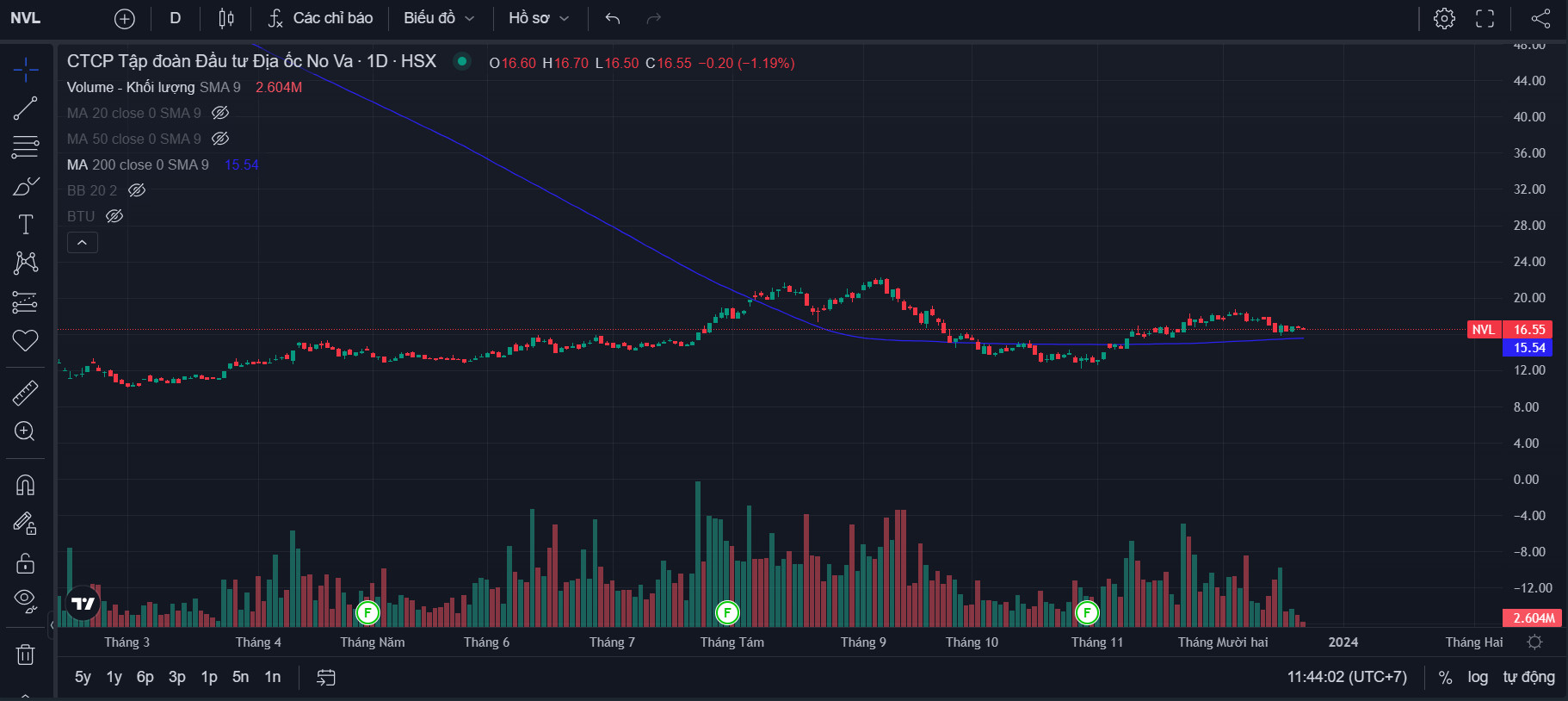This screenshot has width=1568, height=701.
Task: Expand the Hồ sơ dropdown
Action: pos(539,18)
